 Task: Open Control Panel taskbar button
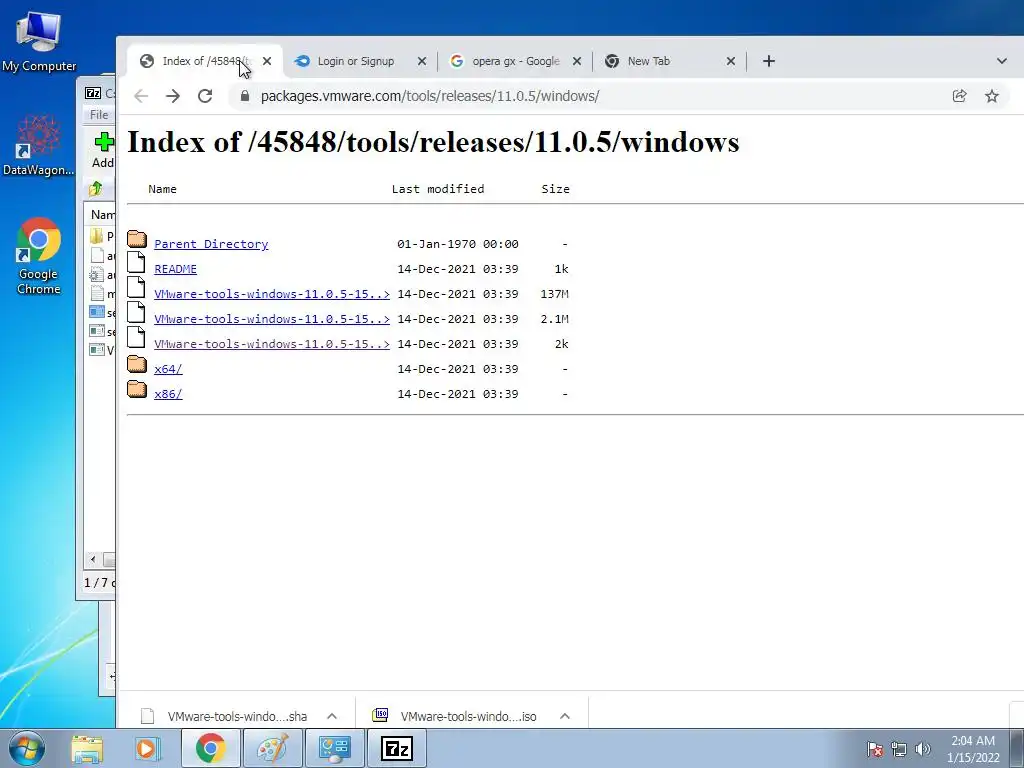pos(334,748)
